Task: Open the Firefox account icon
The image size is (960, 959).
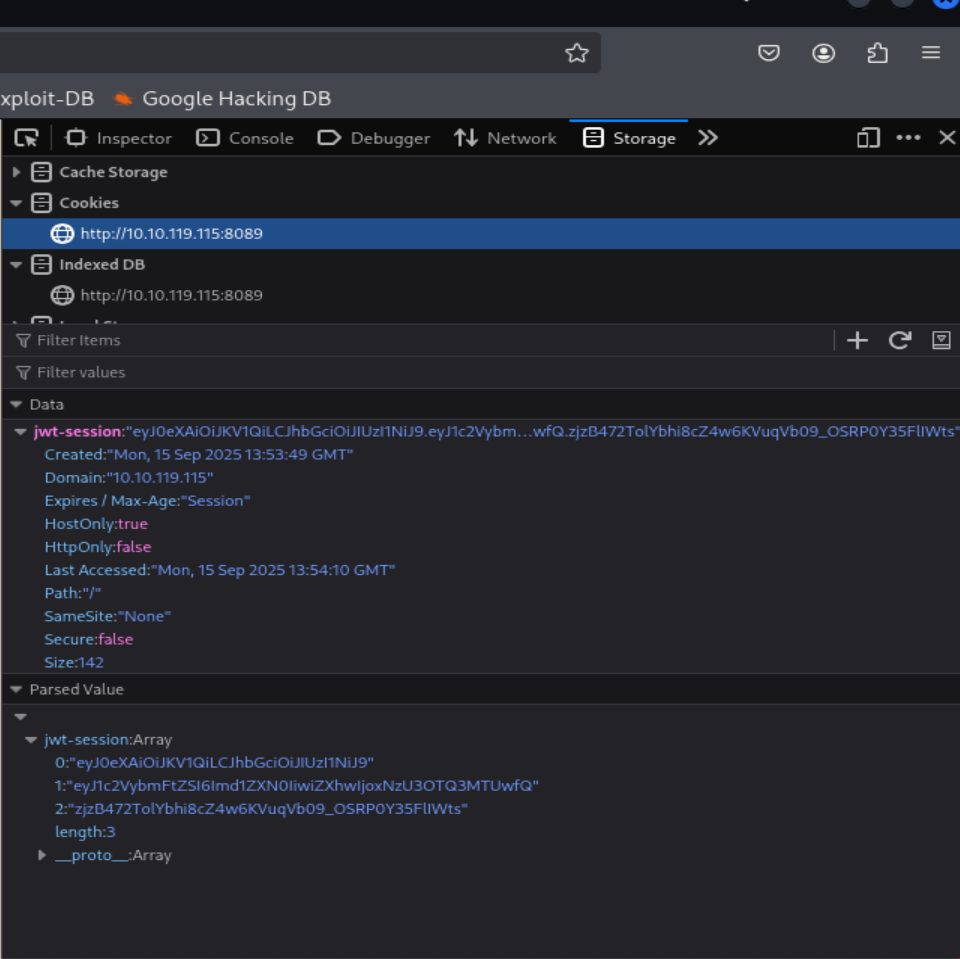Action: click(x=824, y=53)
